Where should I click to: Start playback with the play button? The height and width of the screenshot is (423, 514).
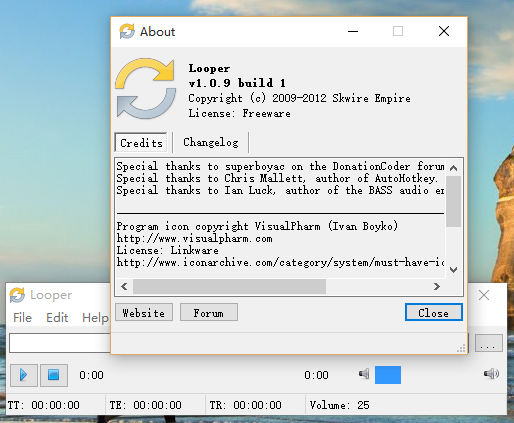click(x=24, y=375)
